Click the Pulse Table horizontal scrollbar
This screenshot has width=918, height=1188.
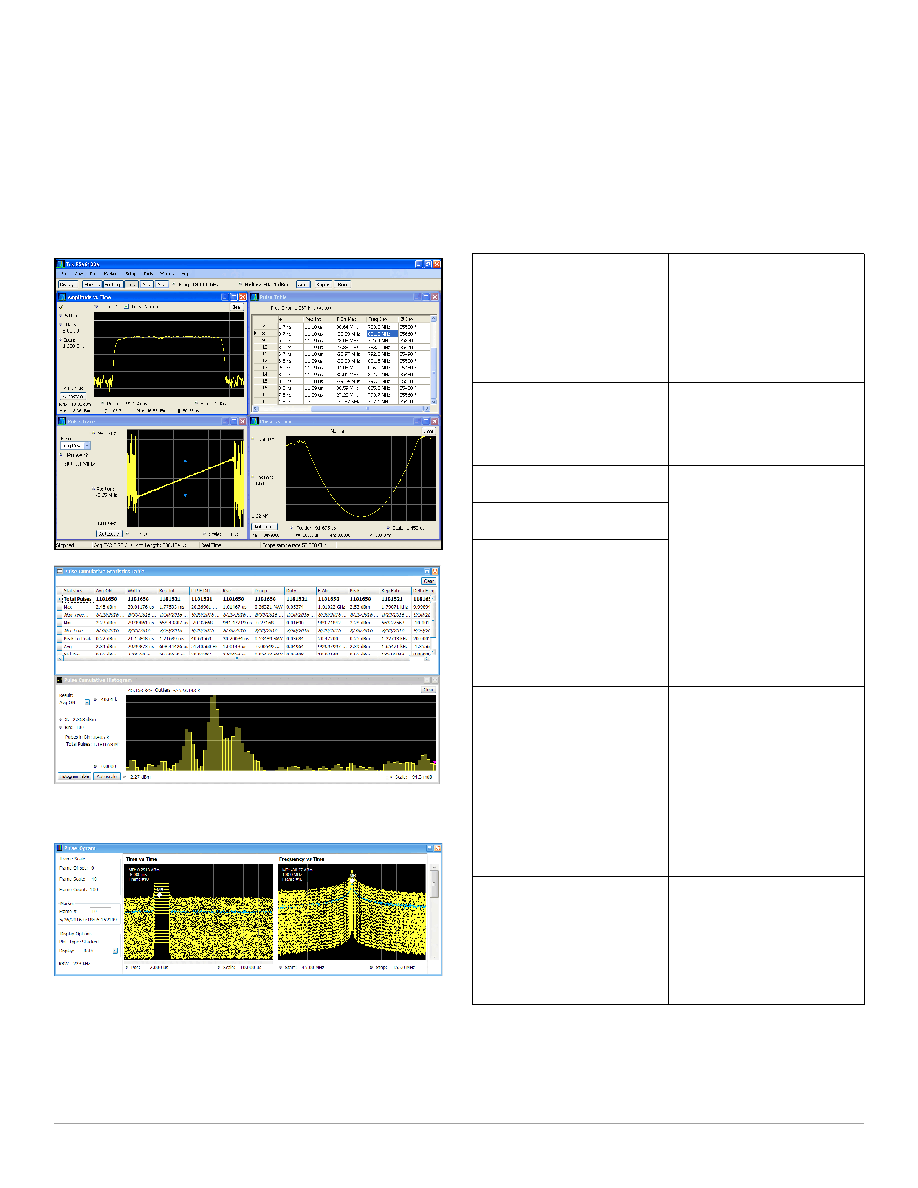click(x=341, y=409)
